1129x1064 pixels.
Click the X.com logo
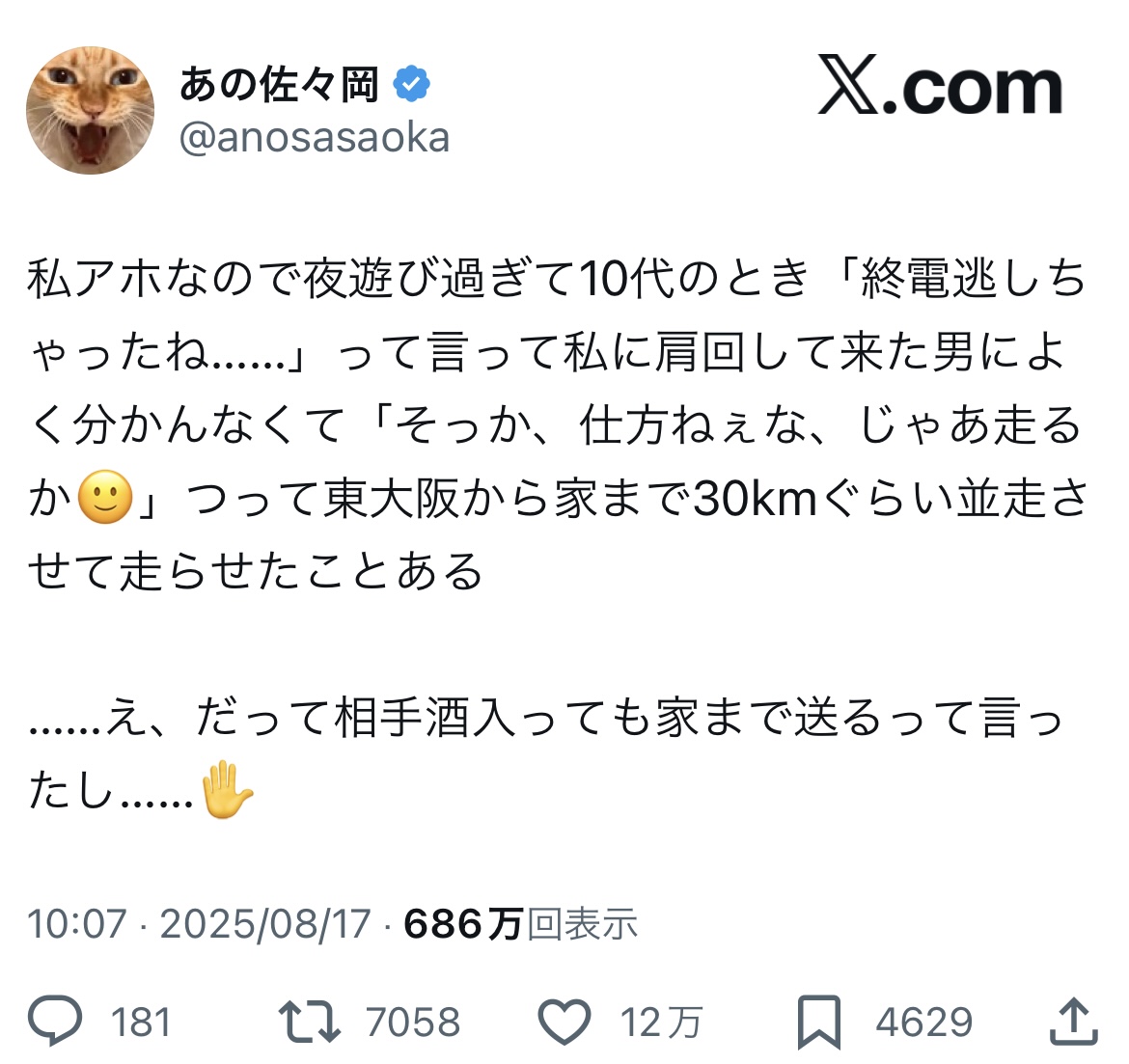pos(940,86)
